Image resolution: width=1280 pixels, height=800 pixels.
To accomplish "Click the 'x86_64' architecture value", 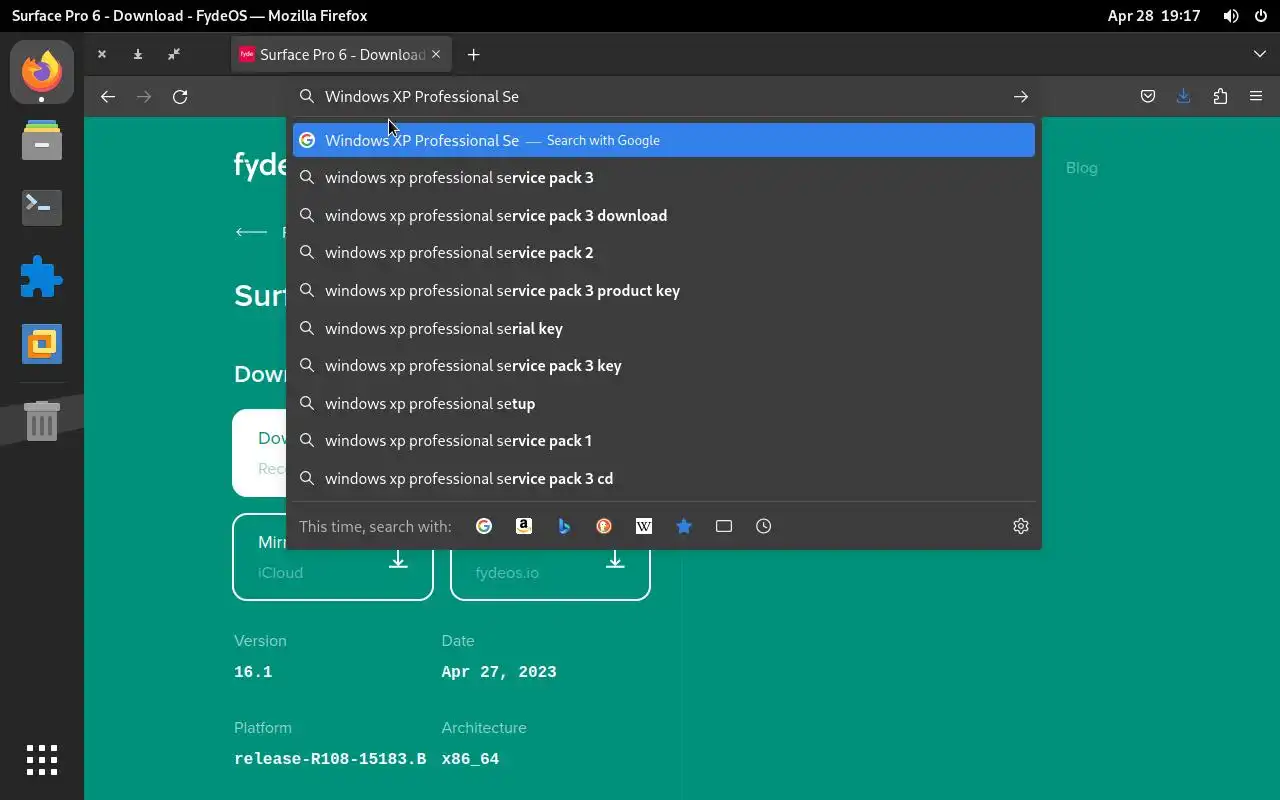I will [x=470, y=759].
